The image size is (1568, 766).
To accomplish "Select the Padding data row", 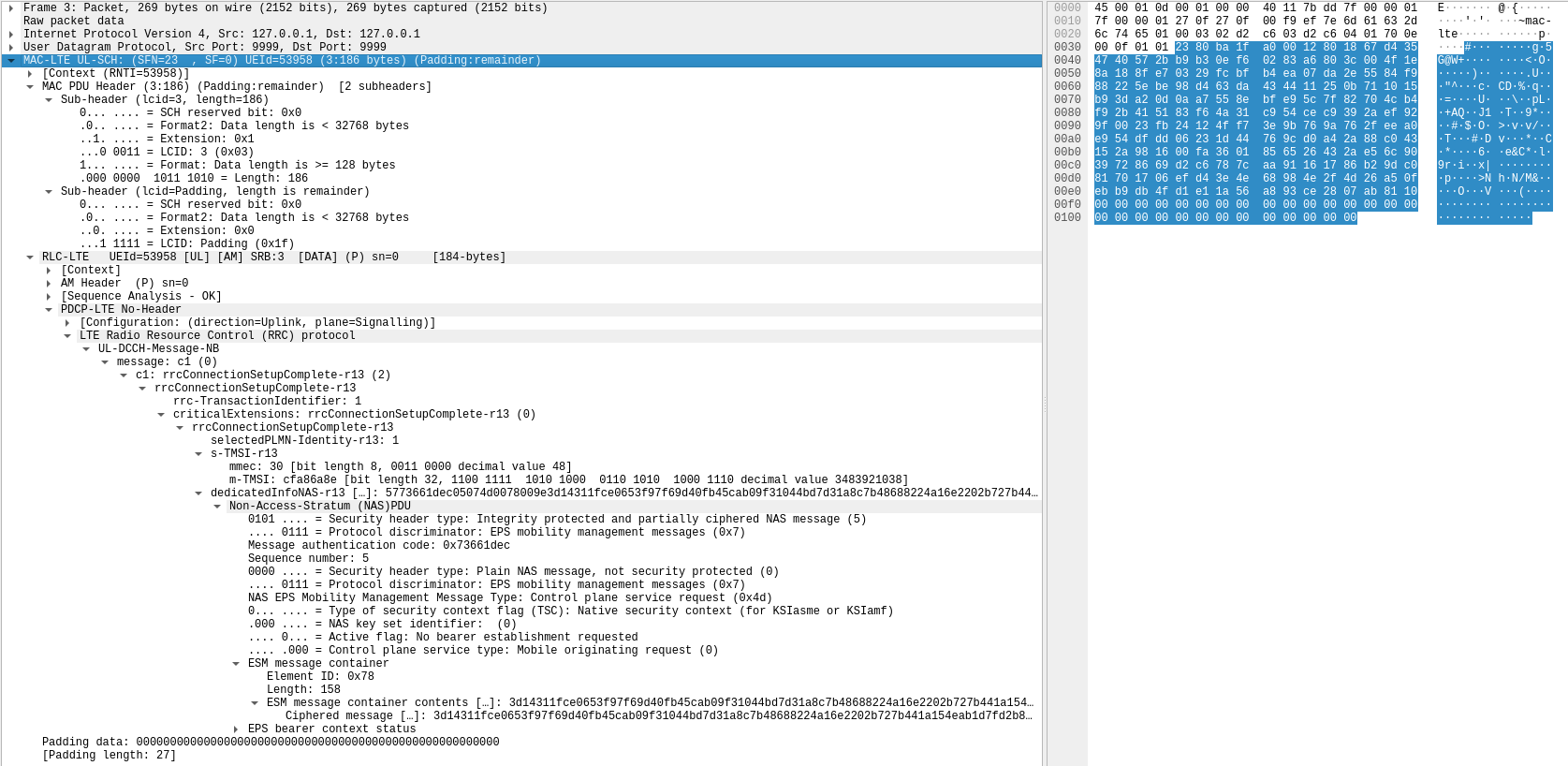I will [x=270, y=742].
